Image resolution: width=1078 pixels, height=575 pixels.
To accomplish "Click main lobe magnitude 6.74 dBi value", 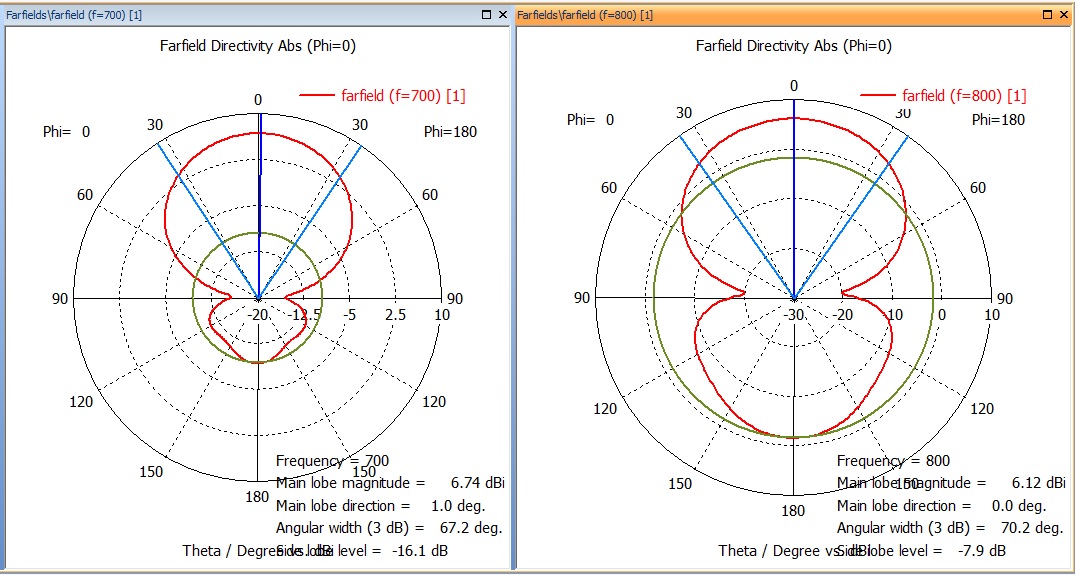I will (x=478, y=483).
